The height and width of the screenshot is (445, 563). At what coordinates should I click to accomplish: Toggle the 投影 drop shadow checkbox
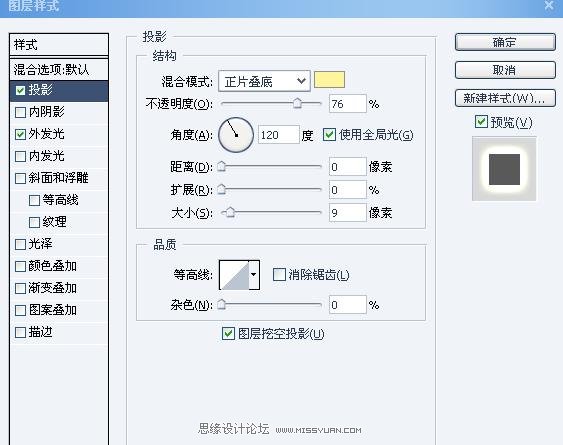click(x=20, y=90)
